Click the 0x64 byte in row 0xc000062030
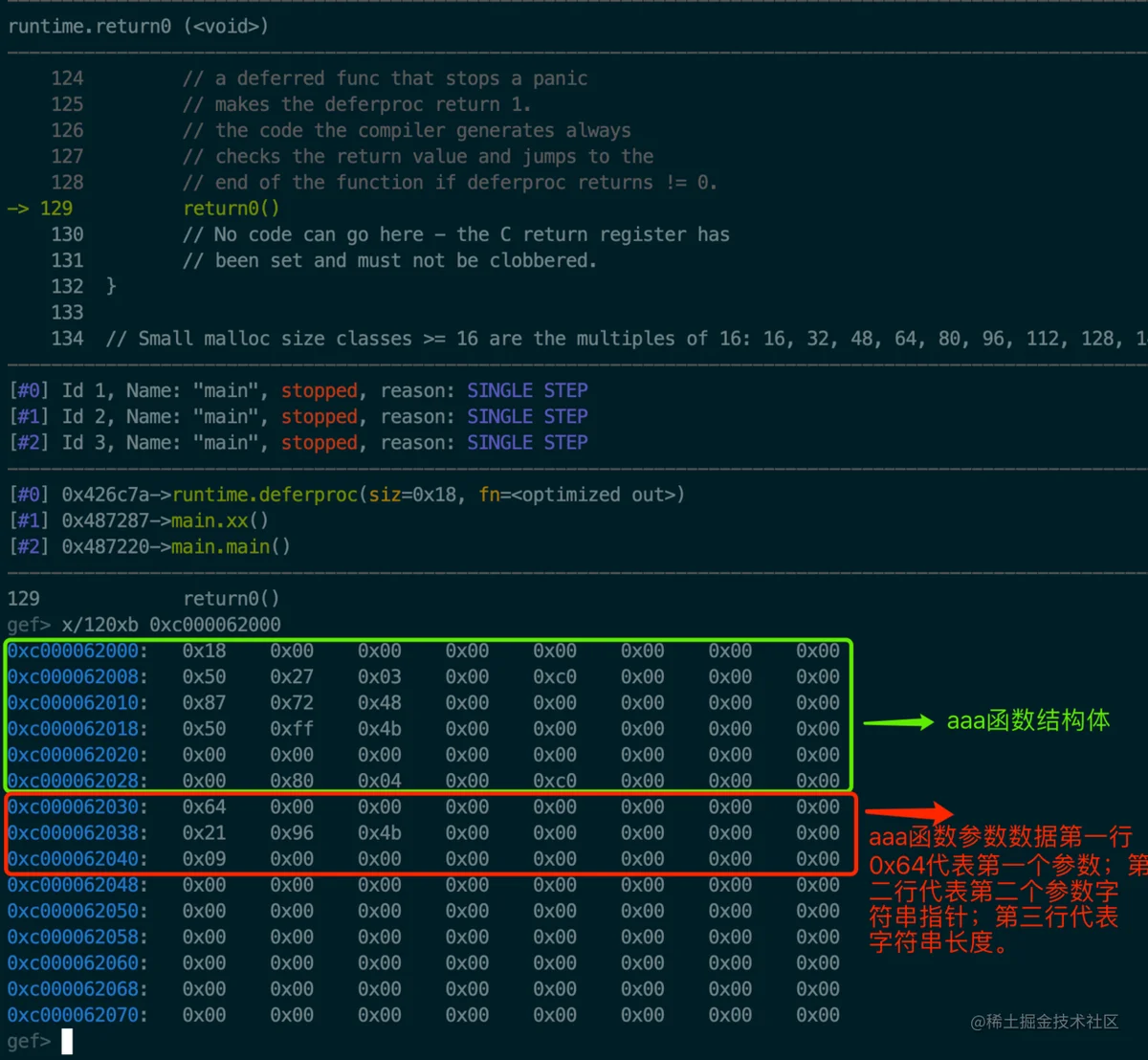This screenshot has width=1148, height=1060. coord(205,807)
